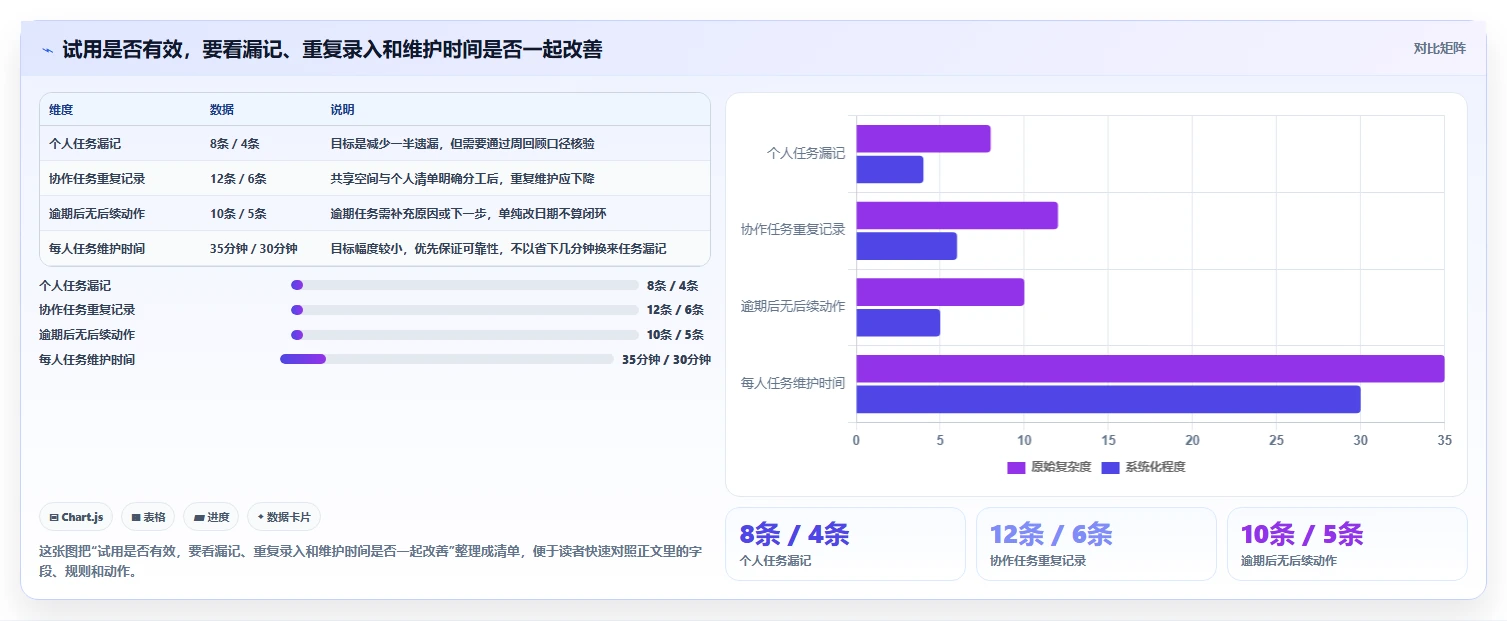Click the 说明 table column header

pyautogui.click(x=343, y=110)
